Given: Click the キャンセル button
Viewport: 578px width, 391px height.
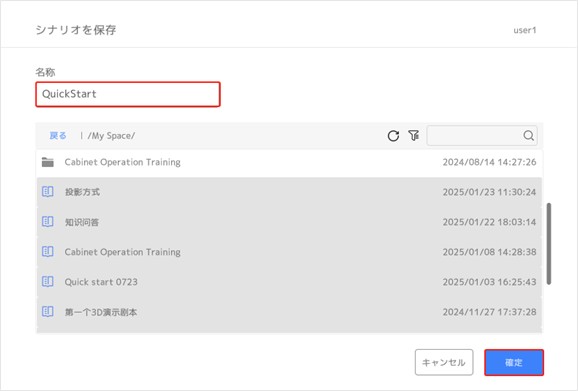Looking at the screenshot, I should 444,362.
